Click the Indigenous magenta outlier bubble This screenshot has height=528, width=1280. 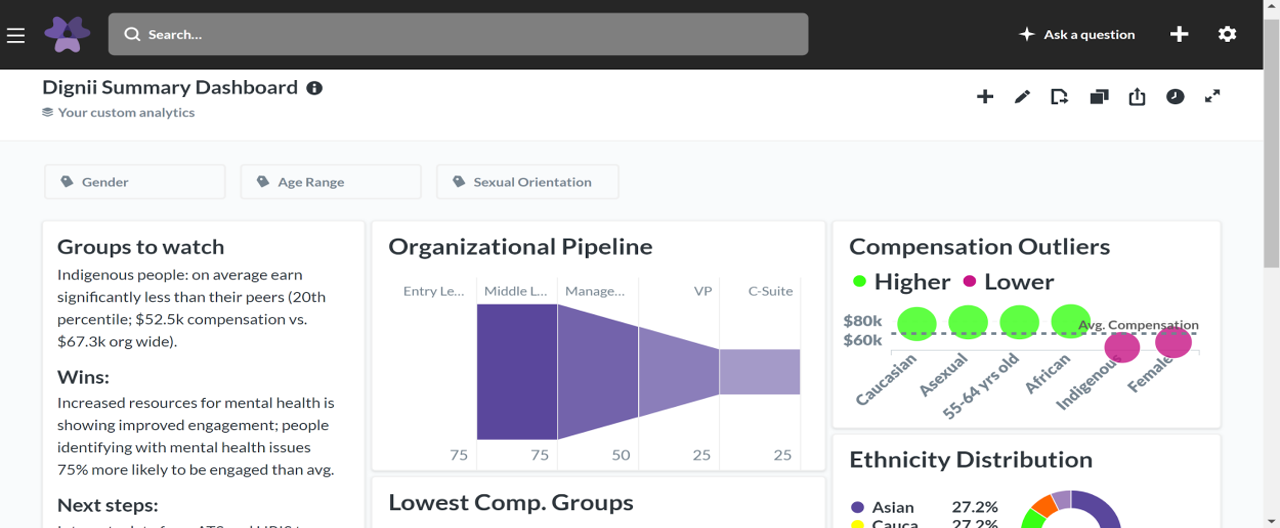[1122, 347]
